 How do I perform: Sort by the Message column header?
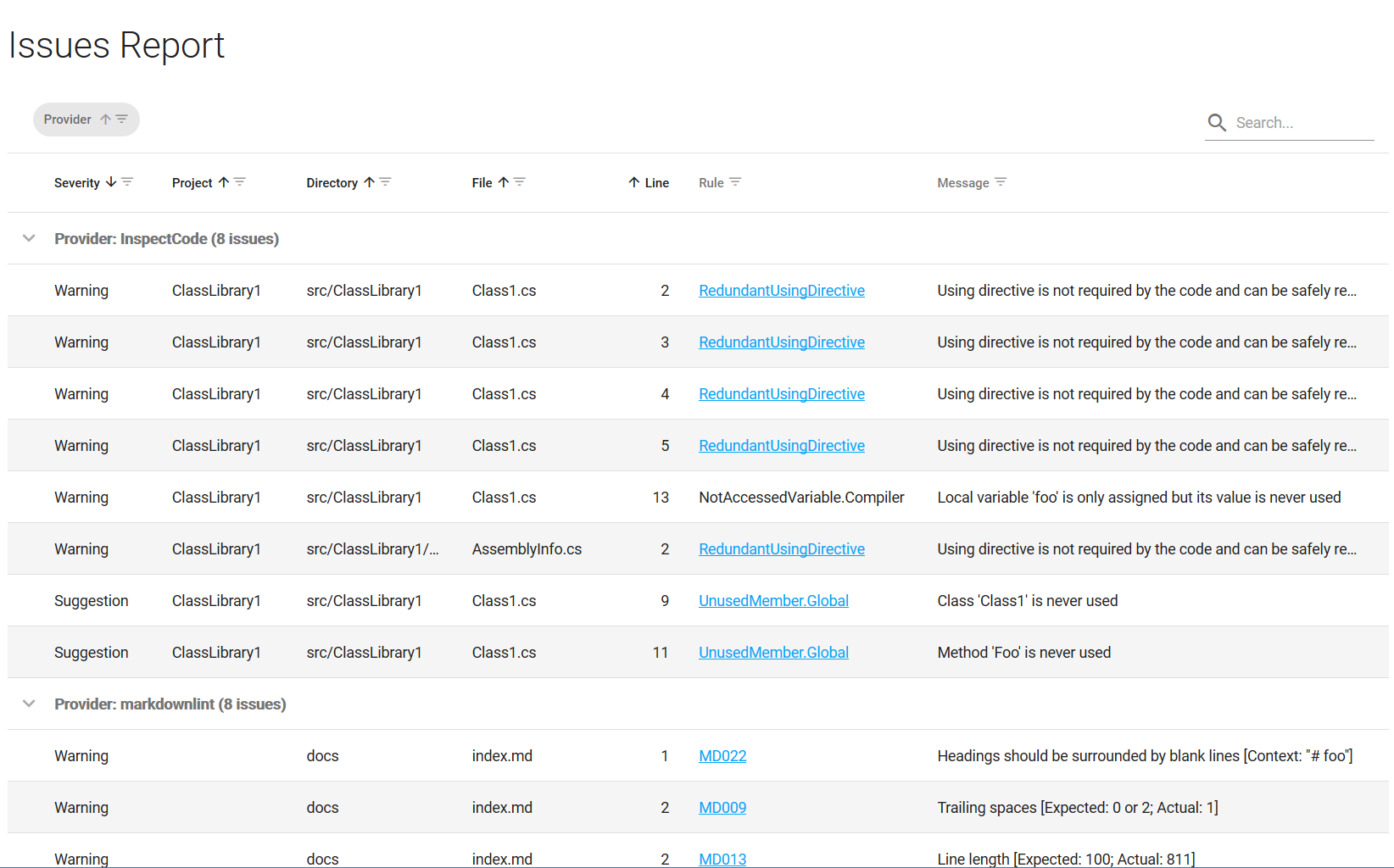pos(963,183)
